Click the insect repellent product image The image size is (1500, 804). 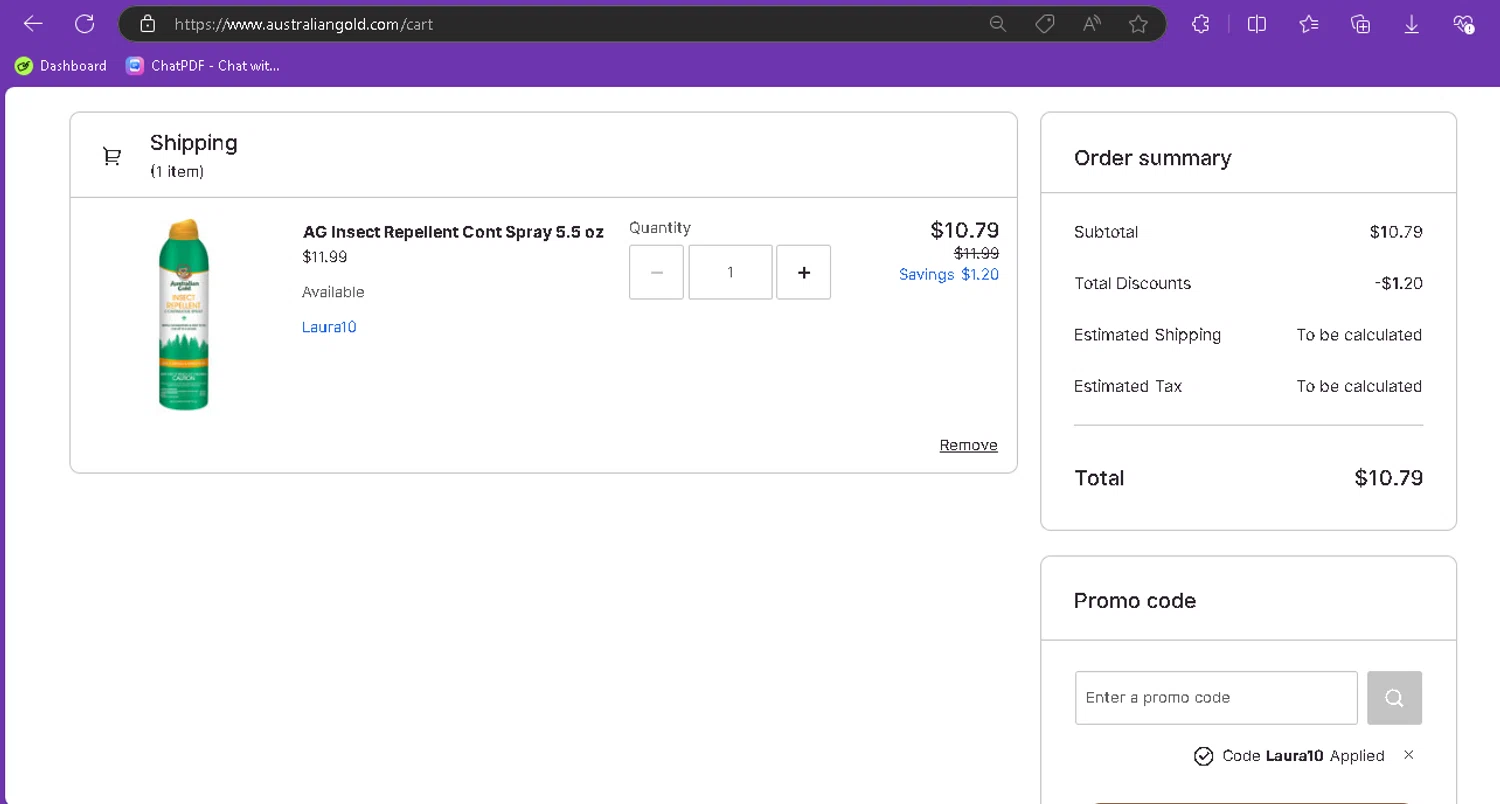click(x=184, y=315)
